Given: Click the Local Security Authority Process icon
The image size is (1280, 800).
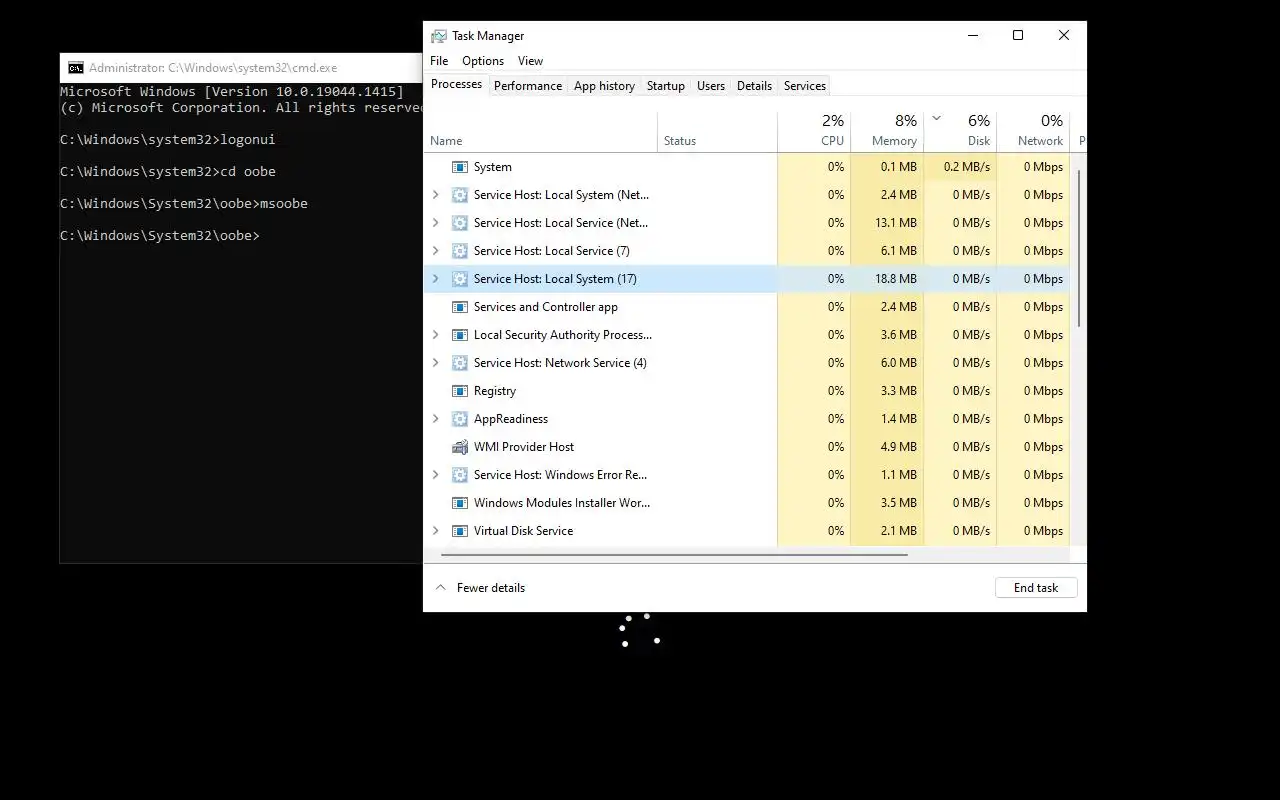Looking at the screenshot, I should coord(460,335).
